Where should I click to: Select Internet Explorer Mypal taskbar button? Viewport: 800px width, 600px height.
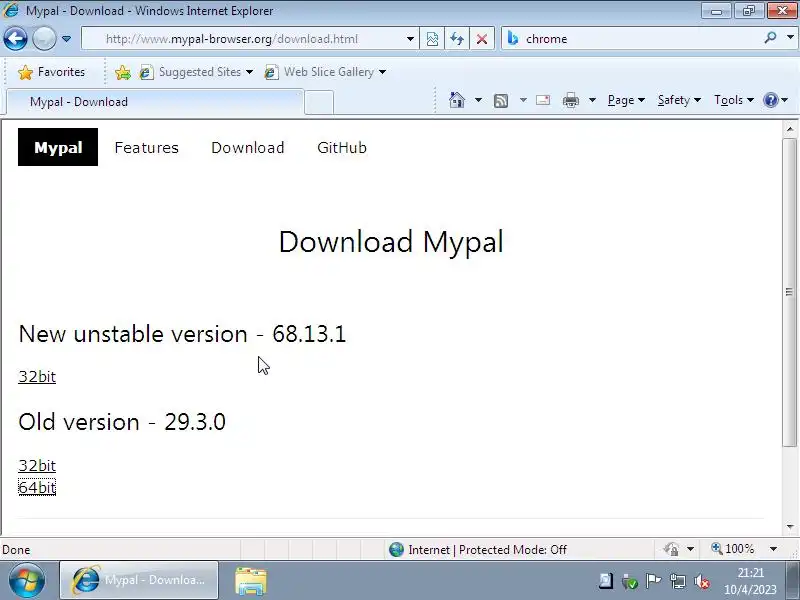[139, 580]
